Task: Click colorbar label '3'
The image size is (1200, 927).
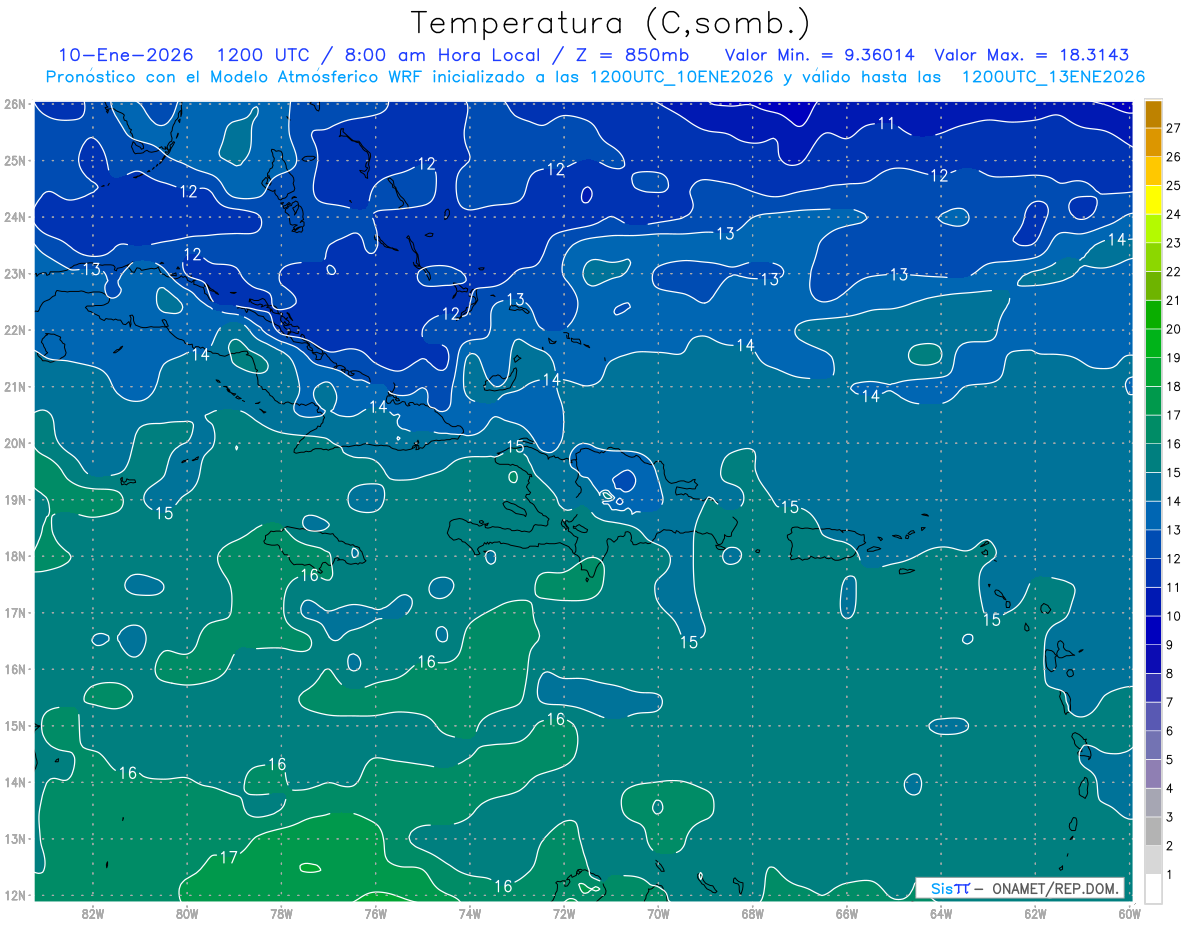Action: click(x=1170, y=817)
